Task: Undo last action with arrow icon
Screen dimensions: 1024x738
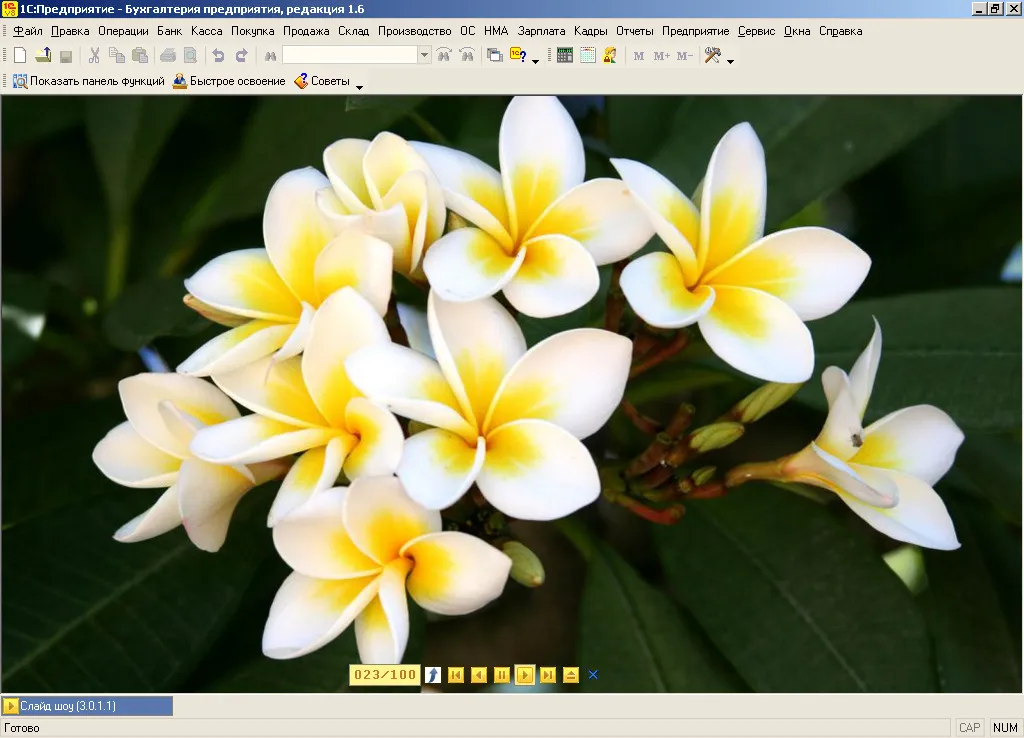Action: point(218,56)
